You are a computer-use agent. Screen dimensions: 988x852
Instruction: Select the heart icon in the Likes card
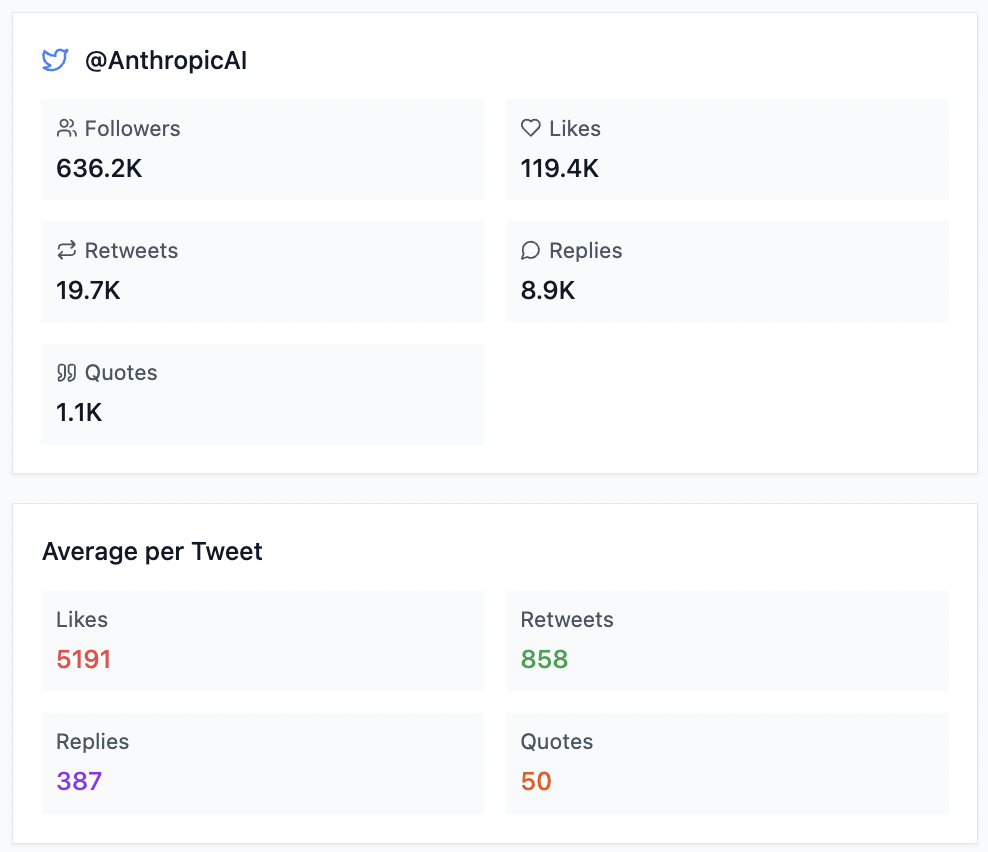(530, 127)
